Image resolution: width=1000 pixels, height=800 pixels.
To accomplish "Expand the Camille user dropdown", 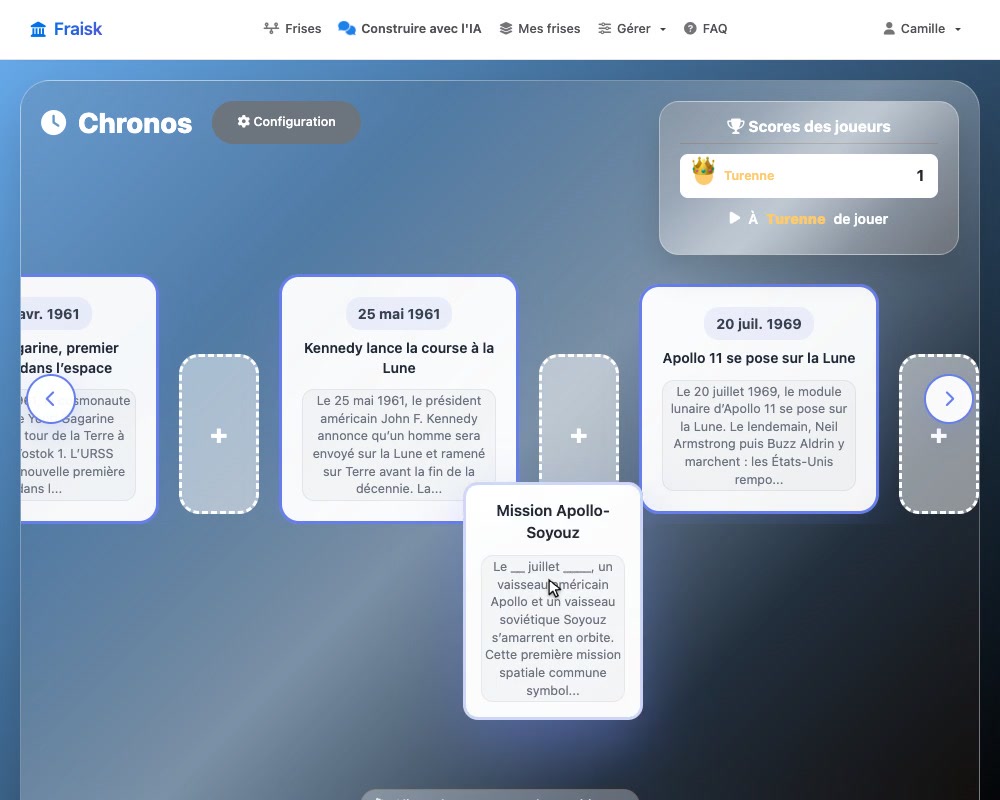I will pos(922,29).
